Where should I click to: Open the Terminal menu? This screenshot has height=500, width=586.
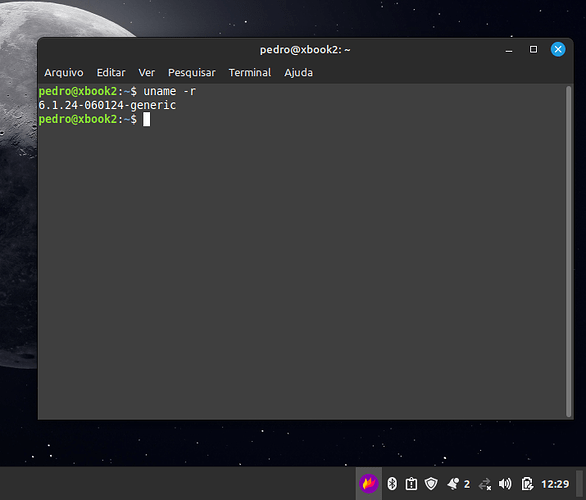pyautogui.click(x=250, y=72)
